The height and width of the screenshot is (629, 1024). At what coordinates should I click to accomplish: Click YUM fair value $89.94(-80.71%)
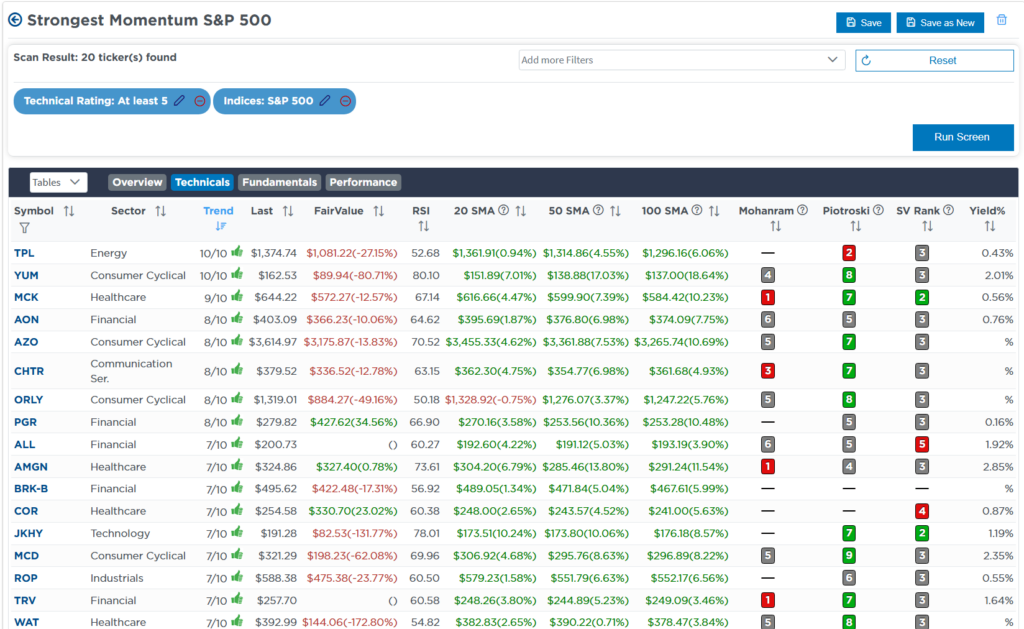[355, 275]
